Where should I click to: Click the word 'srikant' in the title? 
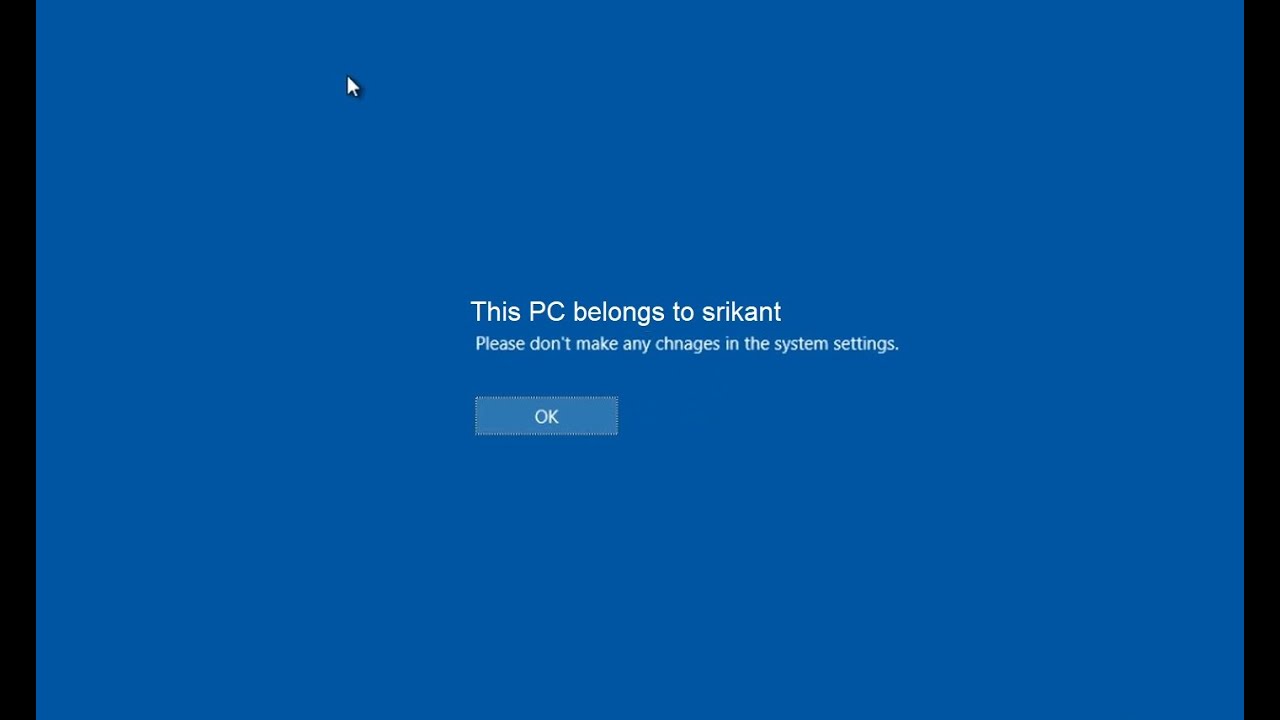coord(741,312)
